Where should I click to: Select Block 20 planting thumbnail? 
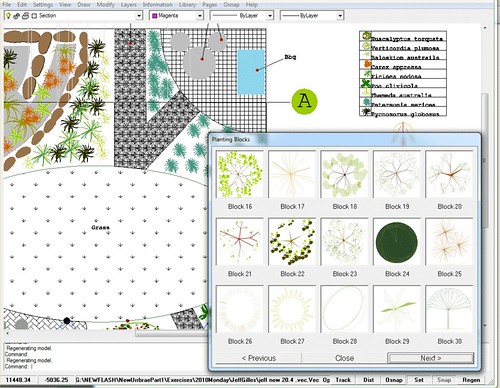click(449, 174)
